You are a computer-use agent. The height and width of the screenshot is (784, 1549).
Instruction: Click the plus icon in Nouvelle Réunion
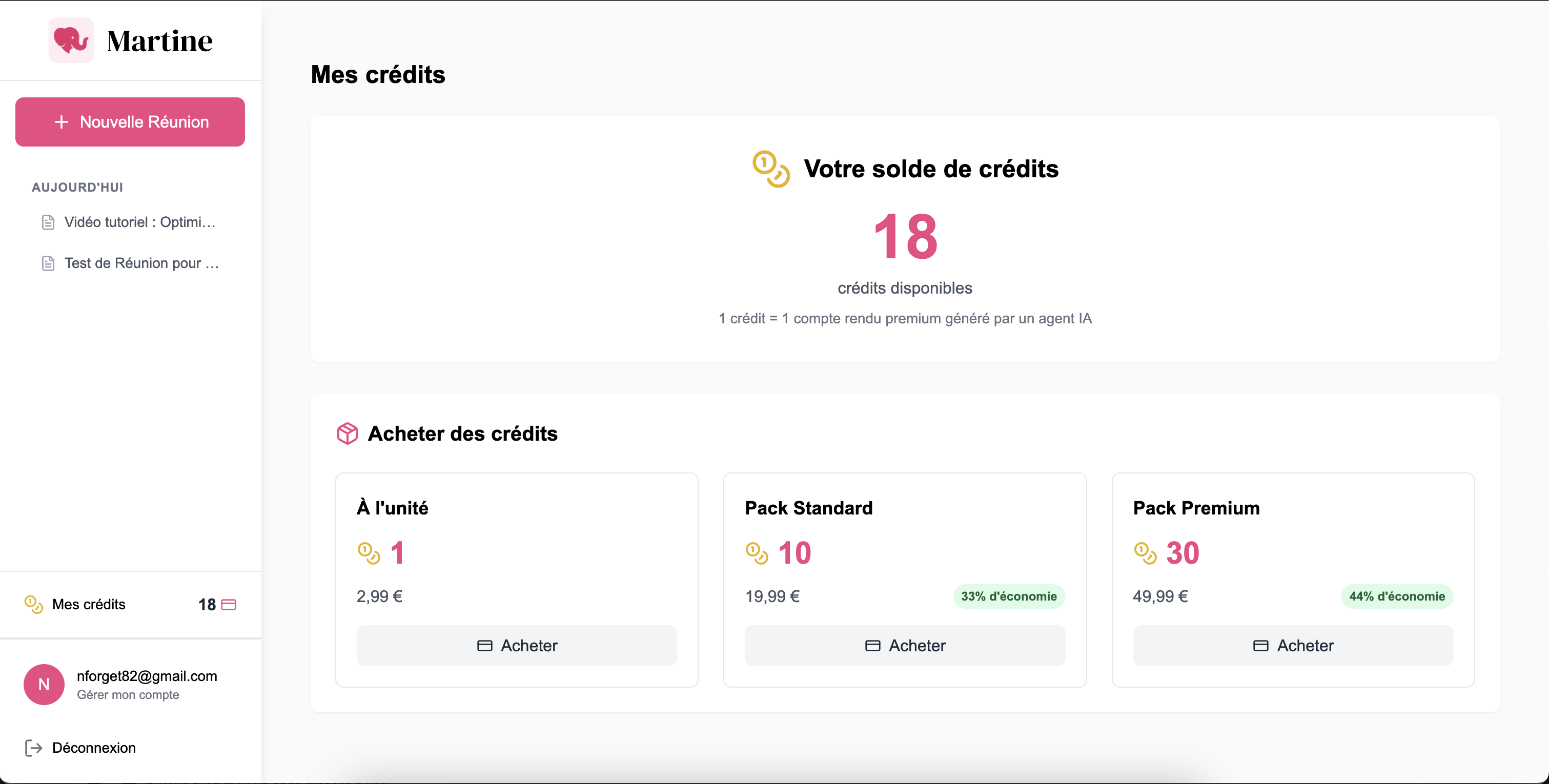[x=62, y=122]
